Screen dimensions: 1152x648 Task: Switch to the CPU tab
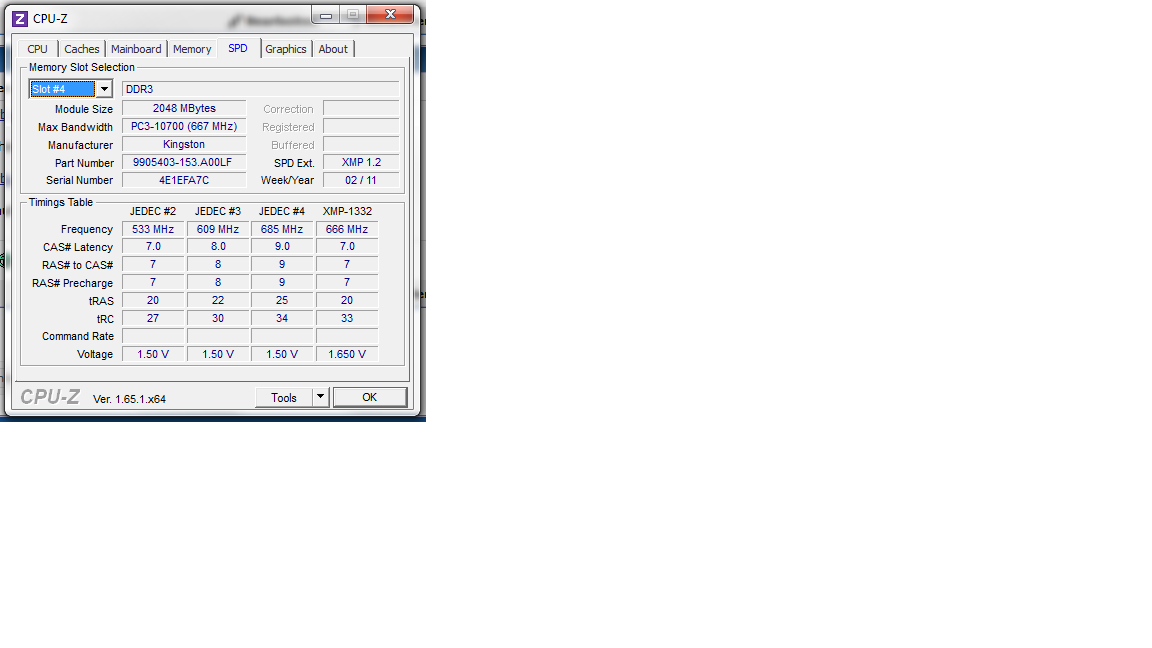point(37,49)
